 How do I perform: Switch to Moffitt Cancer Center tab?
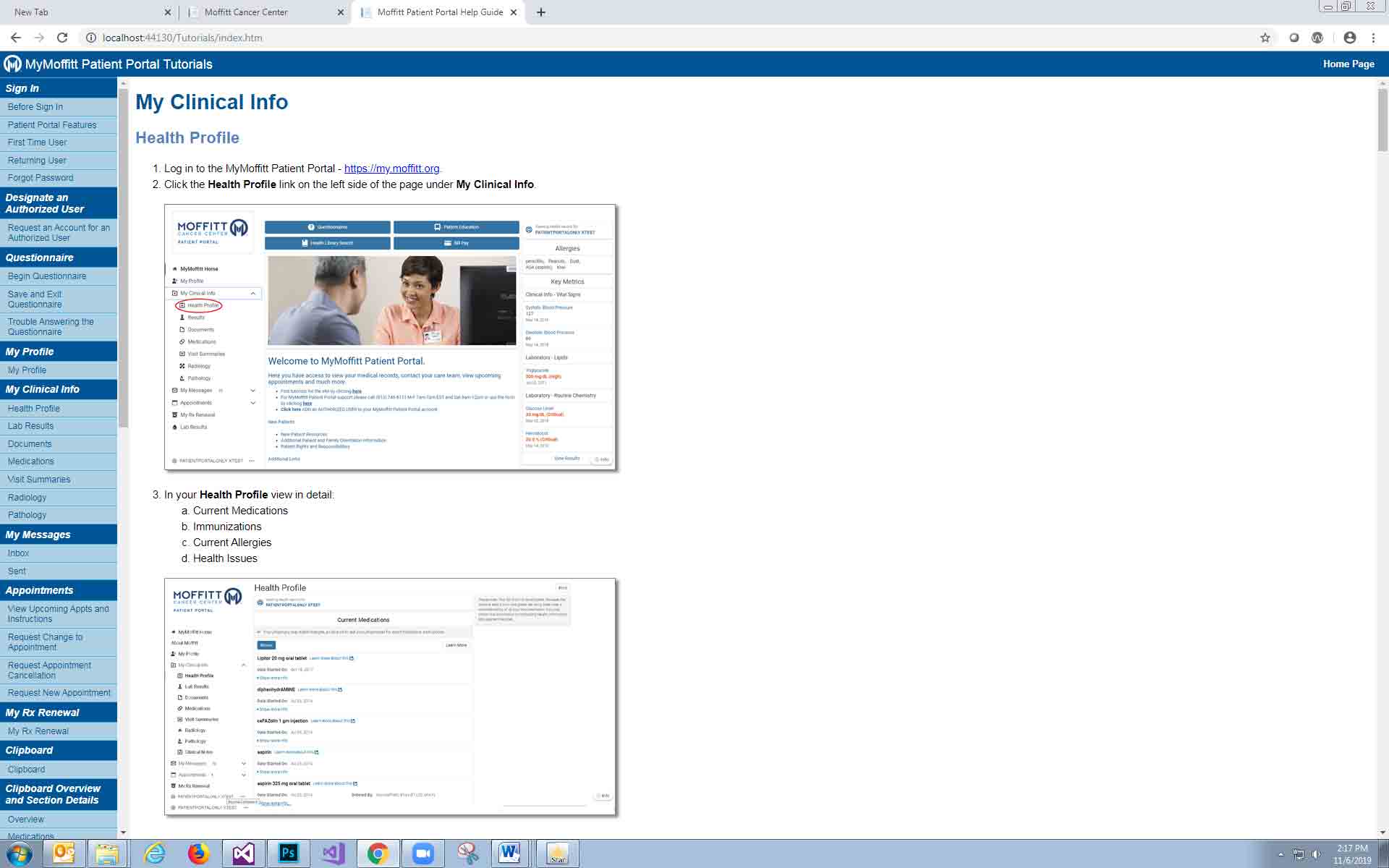click(246, 12)
